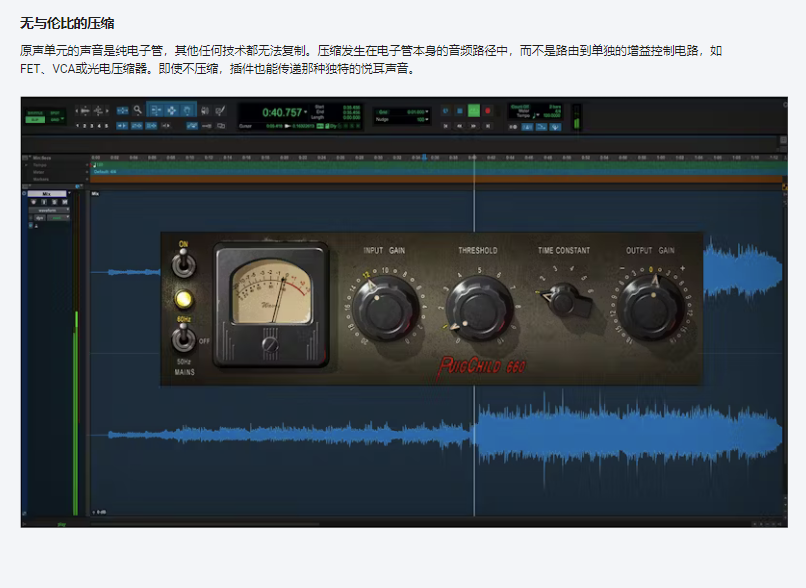Screen dimensions: 806x588
Task: Select the Selector tool icon
Action: [x=172, y=110]
